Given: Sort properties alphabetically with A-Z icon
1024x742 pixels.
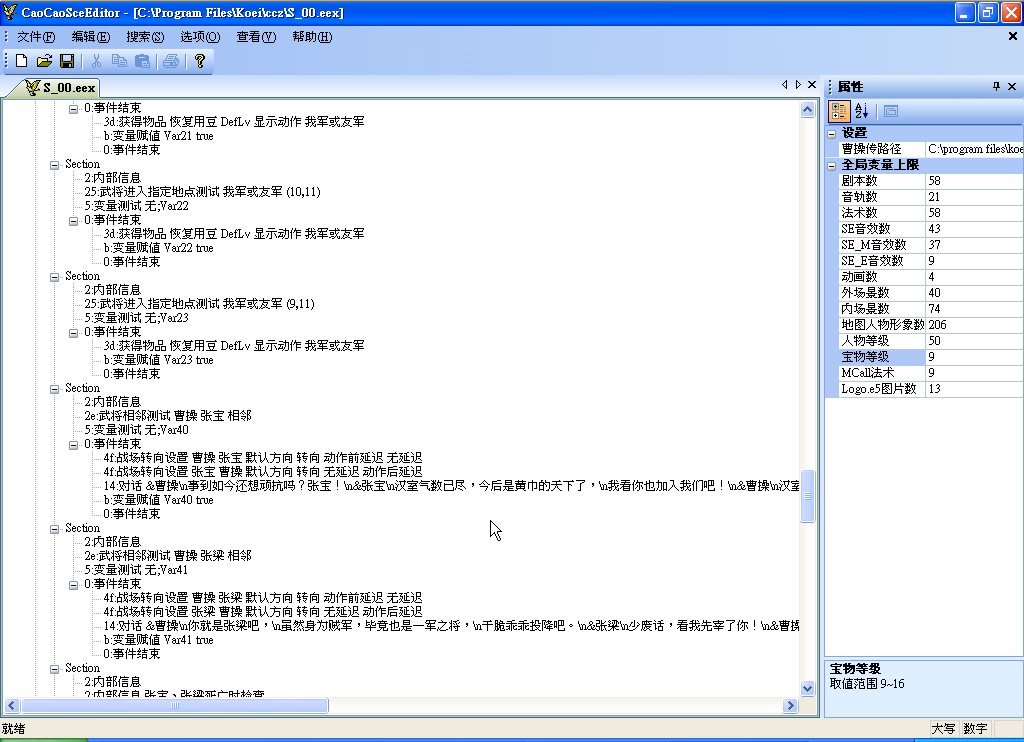Looking at the screenshot, I should click(x=861, y=111).
